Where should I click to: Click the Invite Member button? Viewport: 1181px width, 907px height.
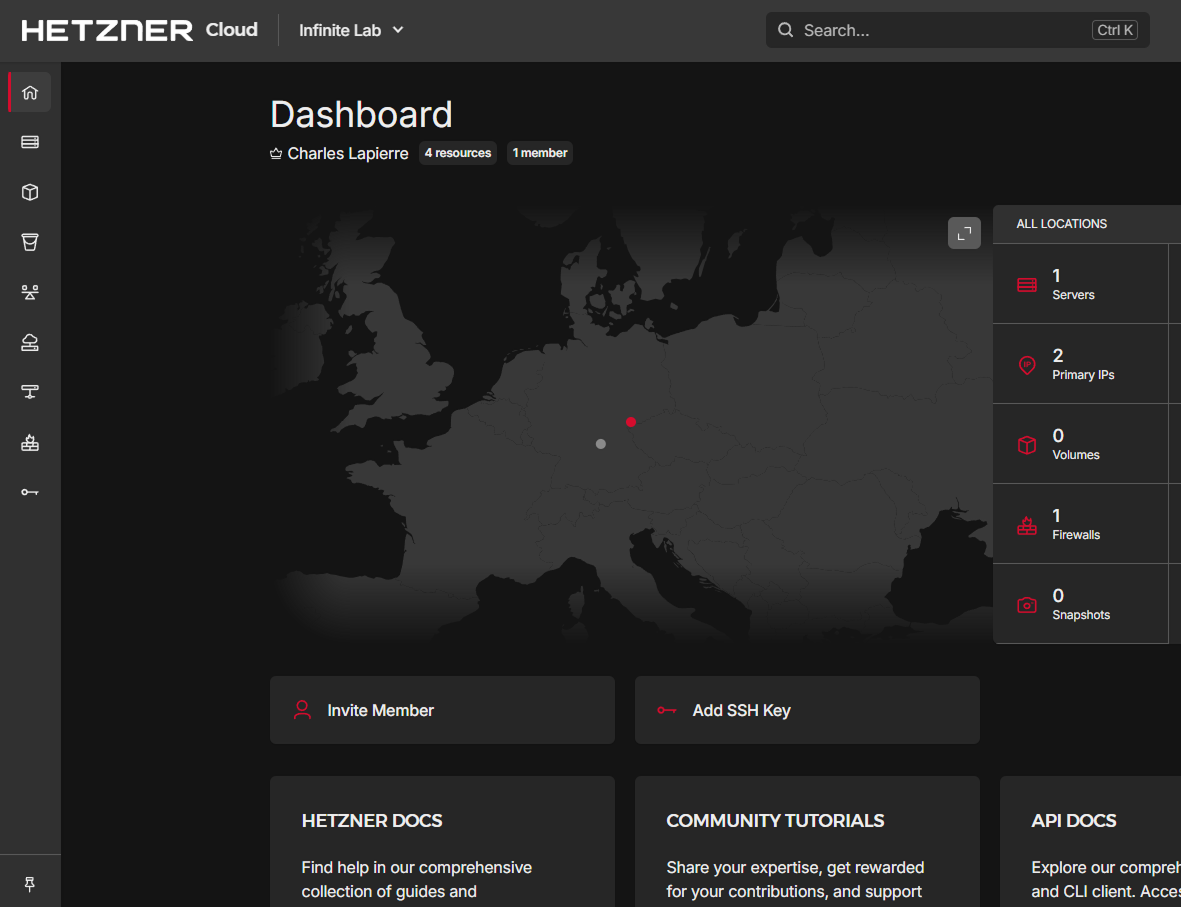[x=442, y=710]
